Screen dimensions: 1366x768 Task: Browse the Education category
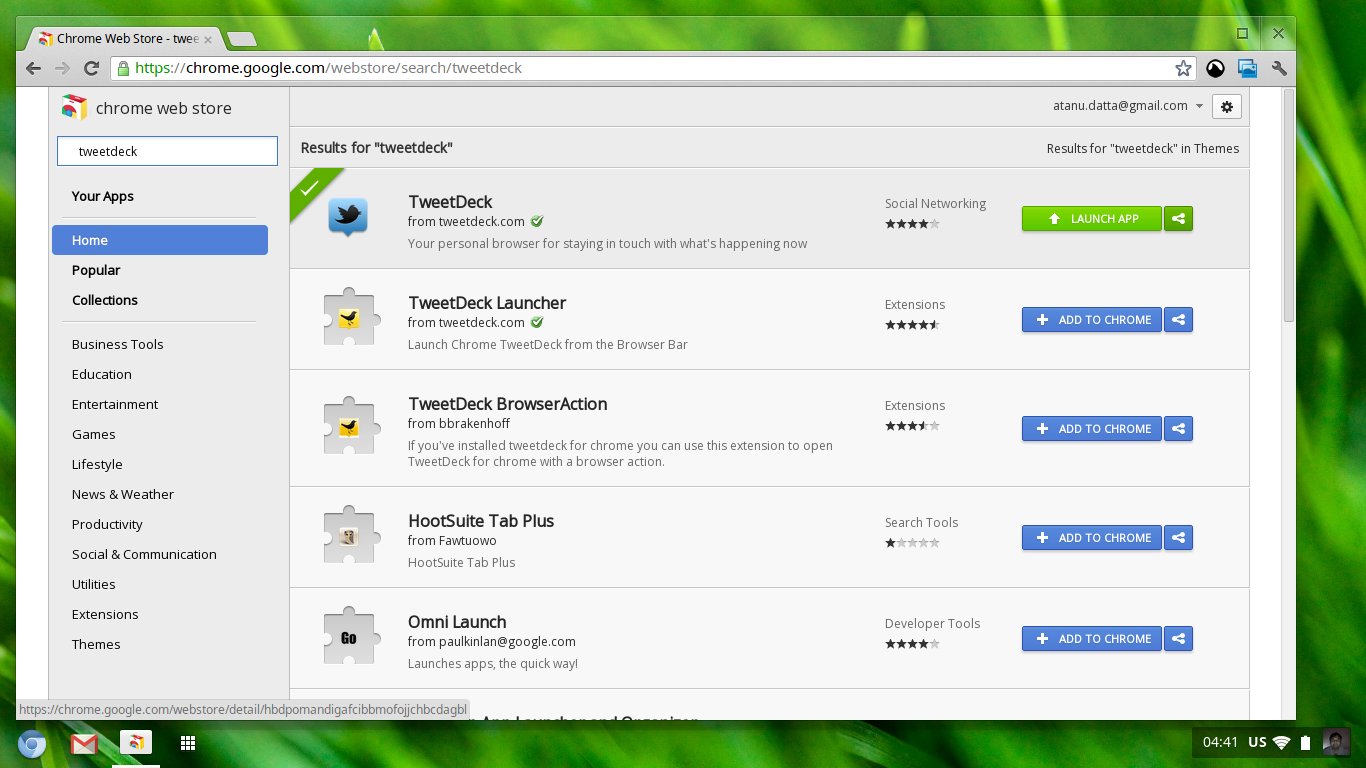[x=102, y=374]
